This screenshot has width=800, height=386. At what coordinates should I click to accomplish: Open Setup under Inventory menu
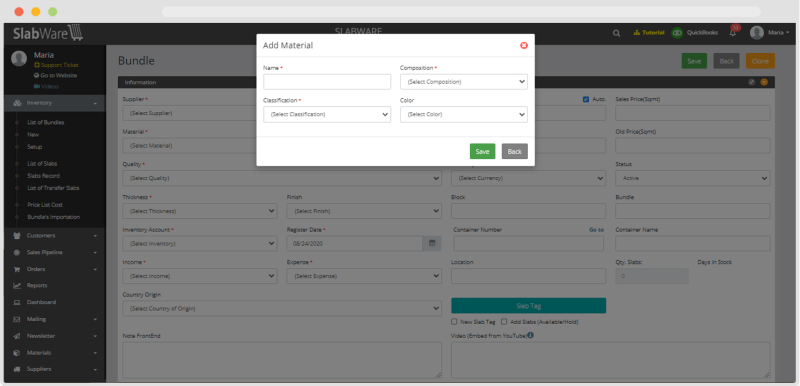35,147
